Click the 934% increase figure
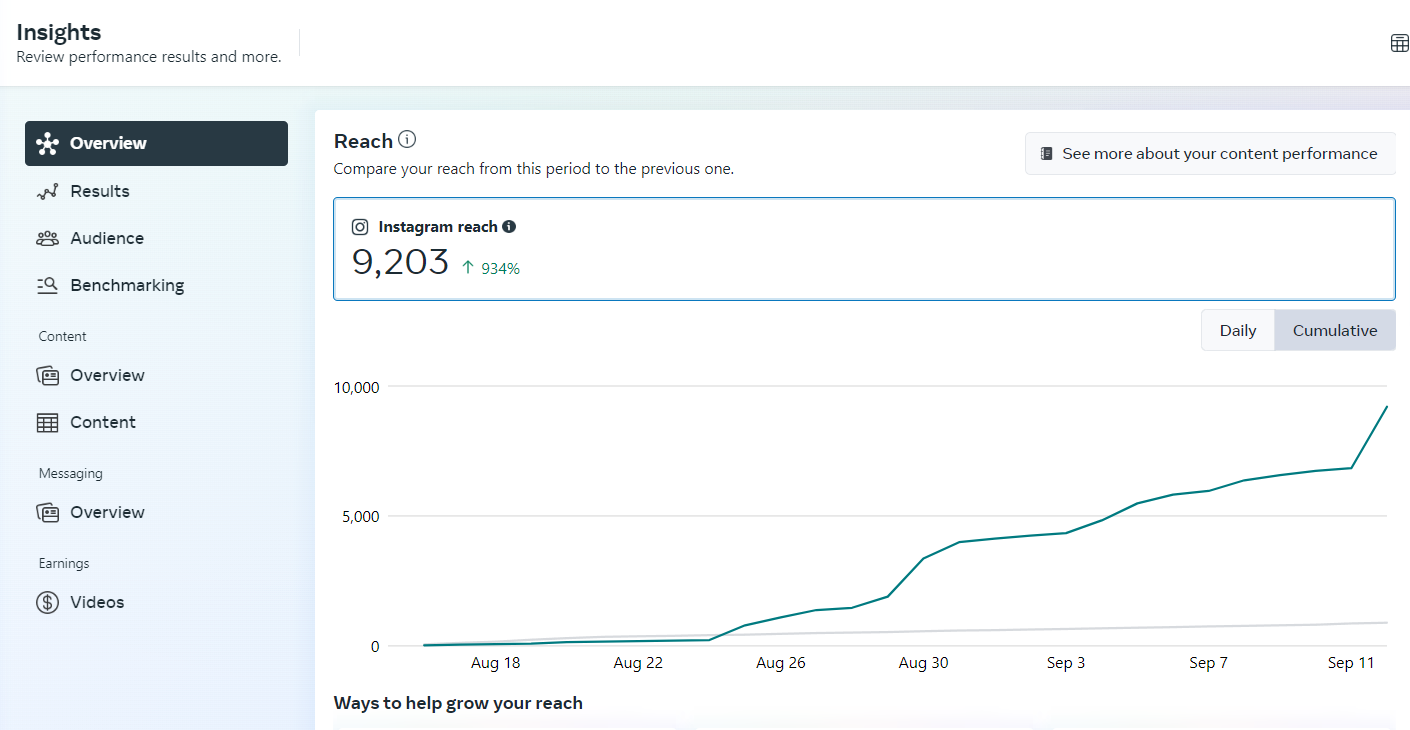 pyautogui.click(x=500, y=268)
